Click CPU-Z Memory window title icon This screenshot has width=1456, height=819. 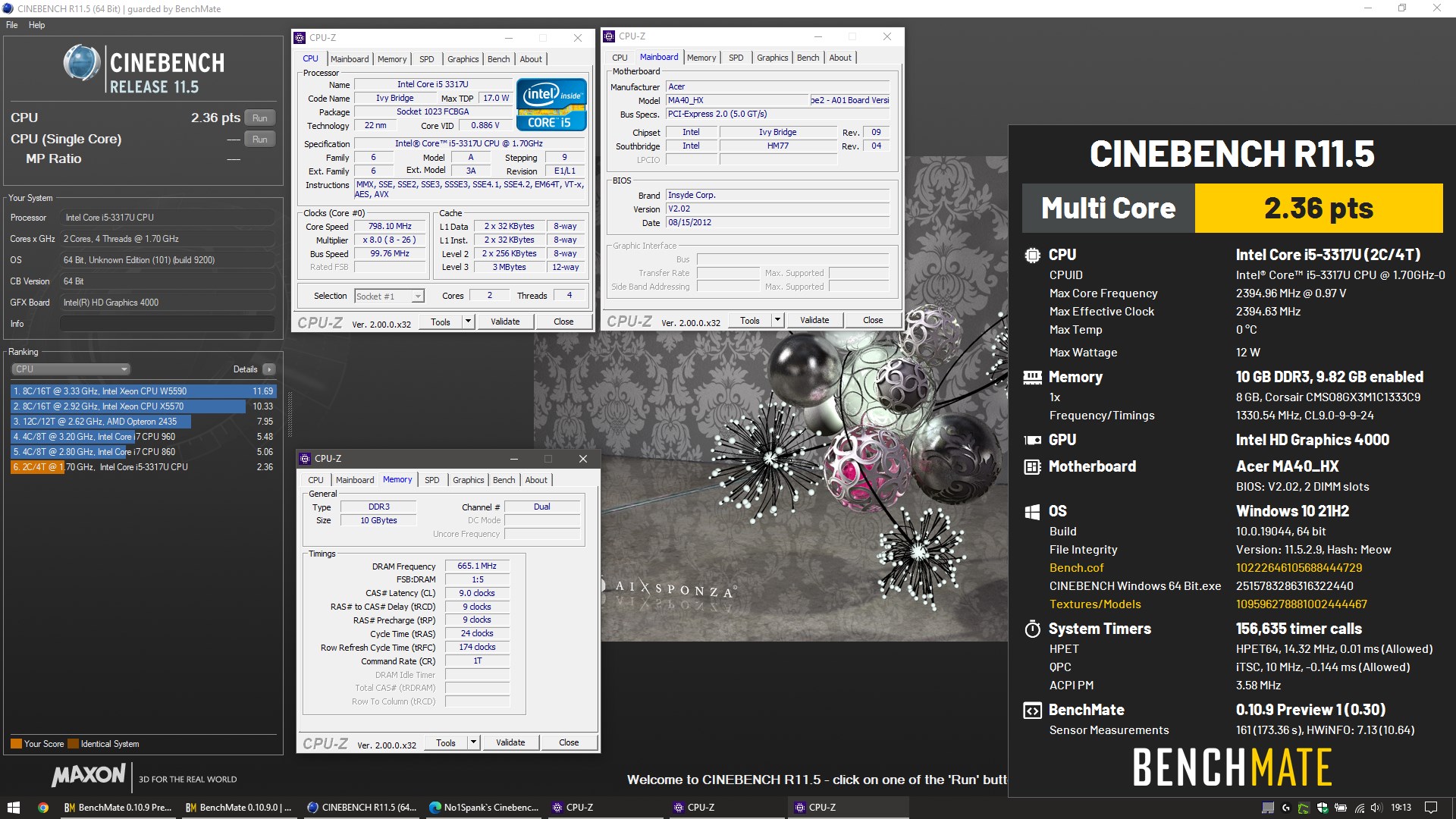tap(305, 459)
